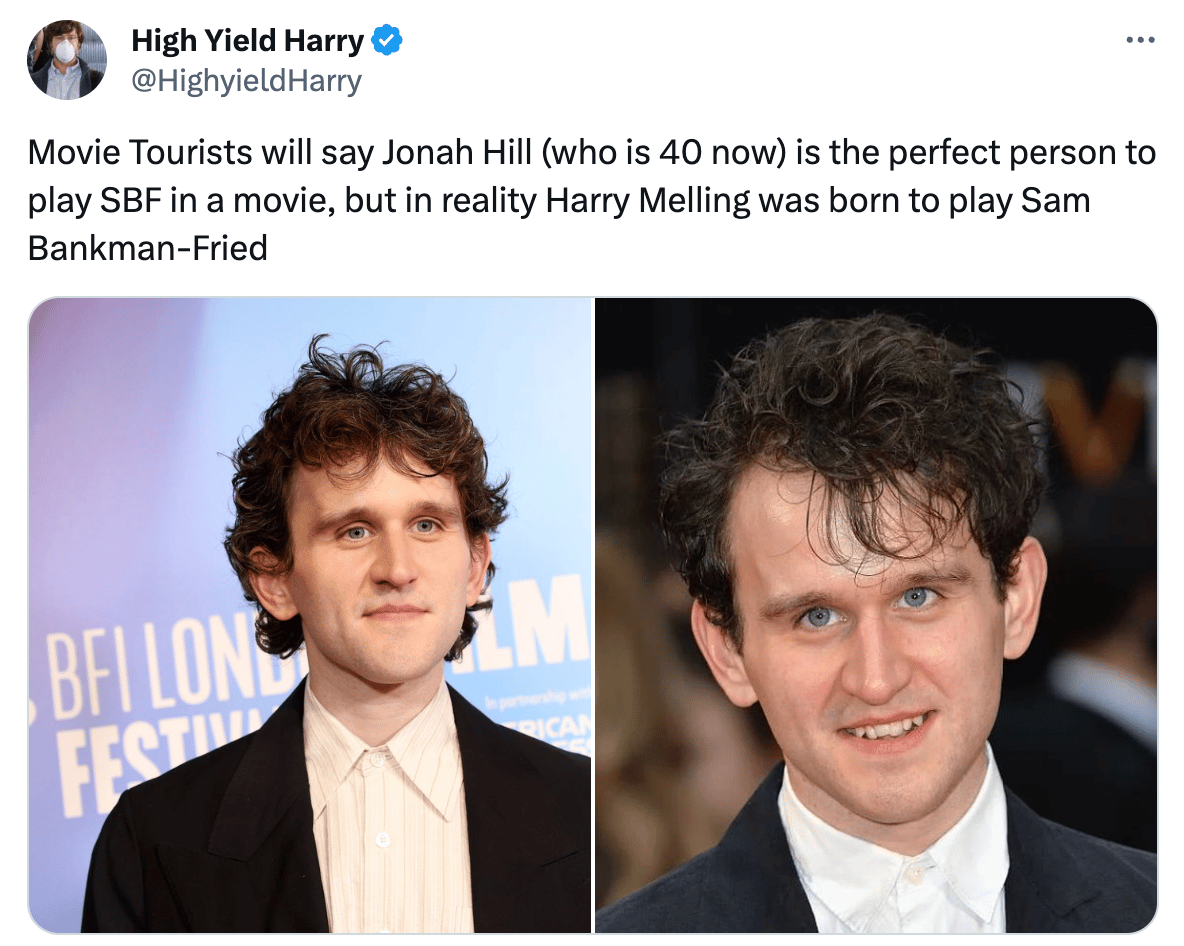
Task: Click the large 'LM' letters in left photo
Action: pos(538,618)
